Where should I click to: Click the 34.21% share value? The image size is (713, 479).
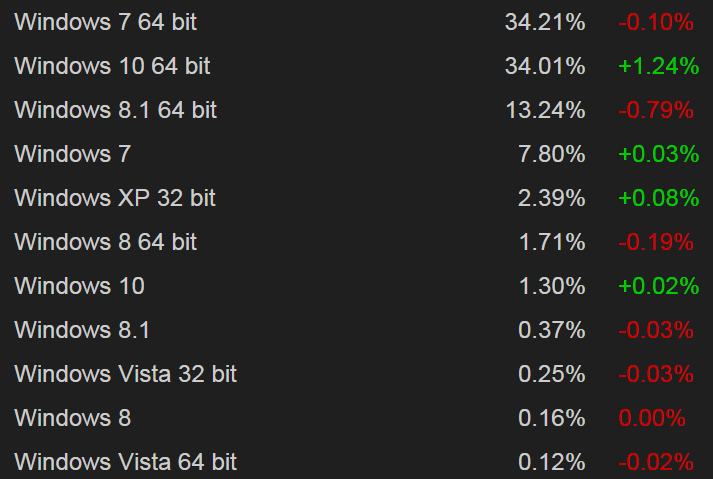[545, 22]
